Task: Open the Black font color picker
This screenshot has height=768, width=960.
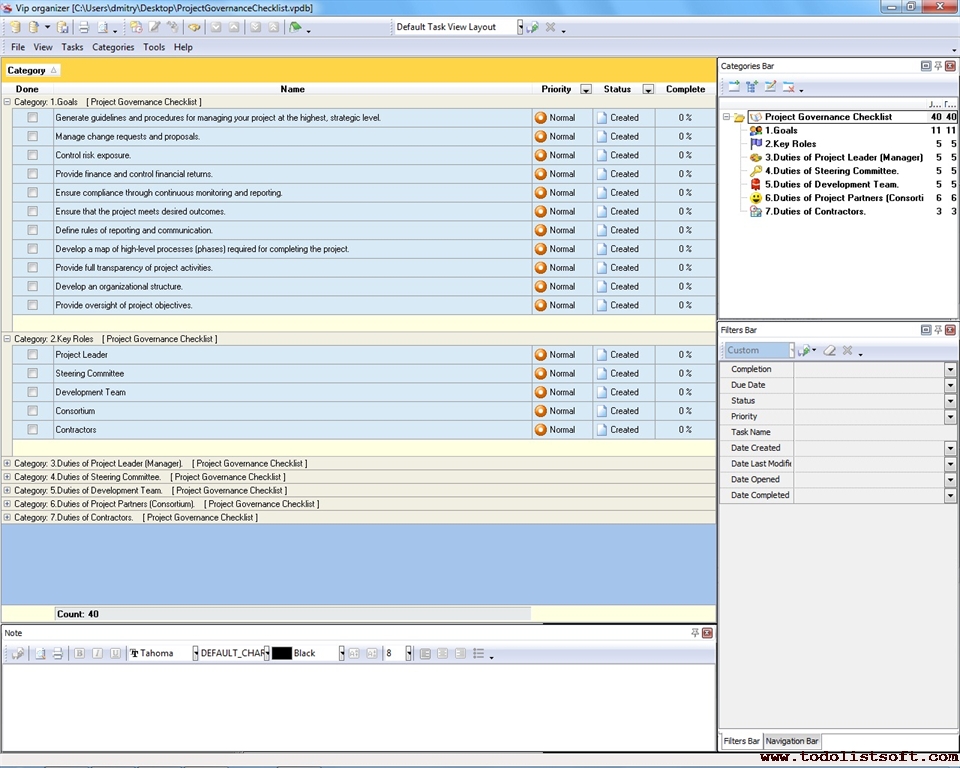Action: 341,654
